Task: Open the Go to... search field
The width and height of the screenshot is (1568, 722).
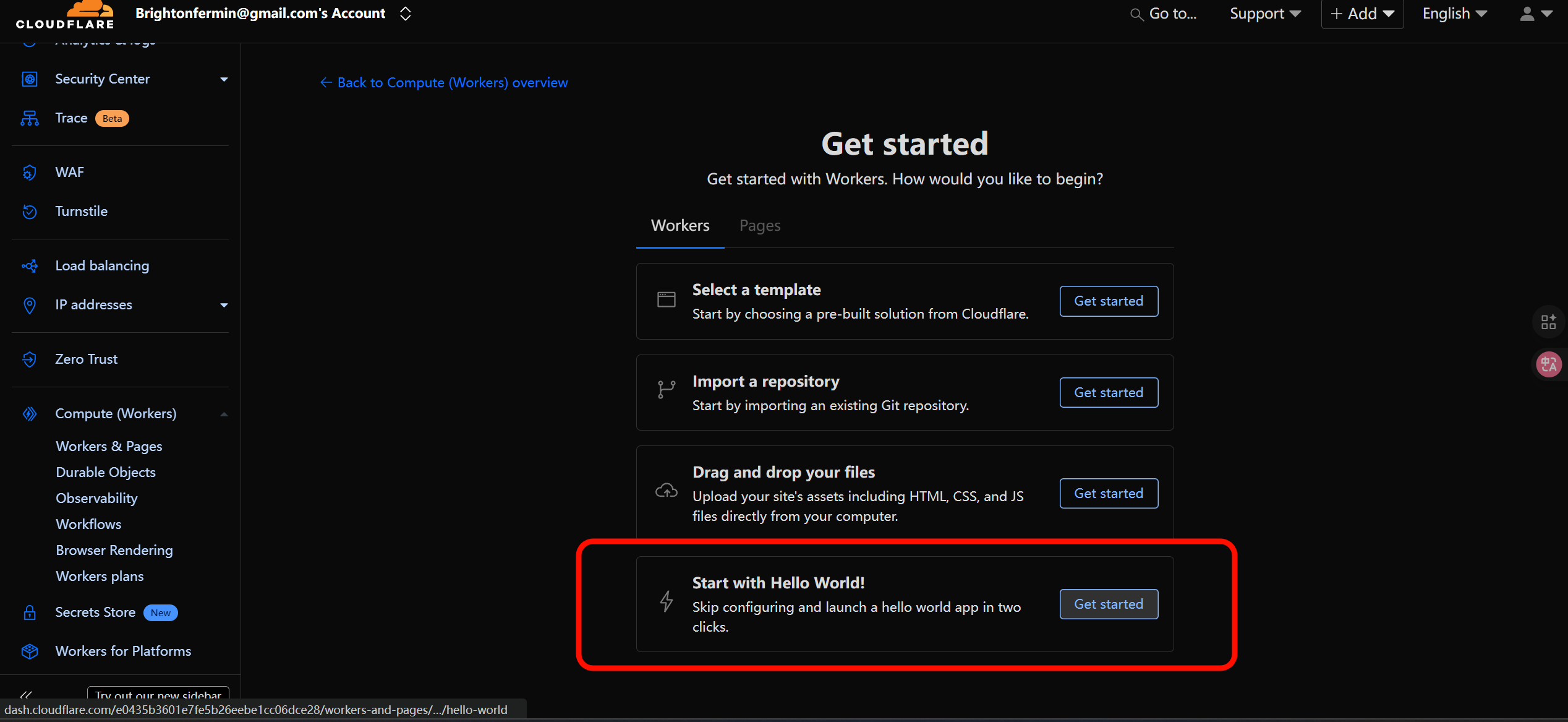Action: click(x=1164, y=14)
